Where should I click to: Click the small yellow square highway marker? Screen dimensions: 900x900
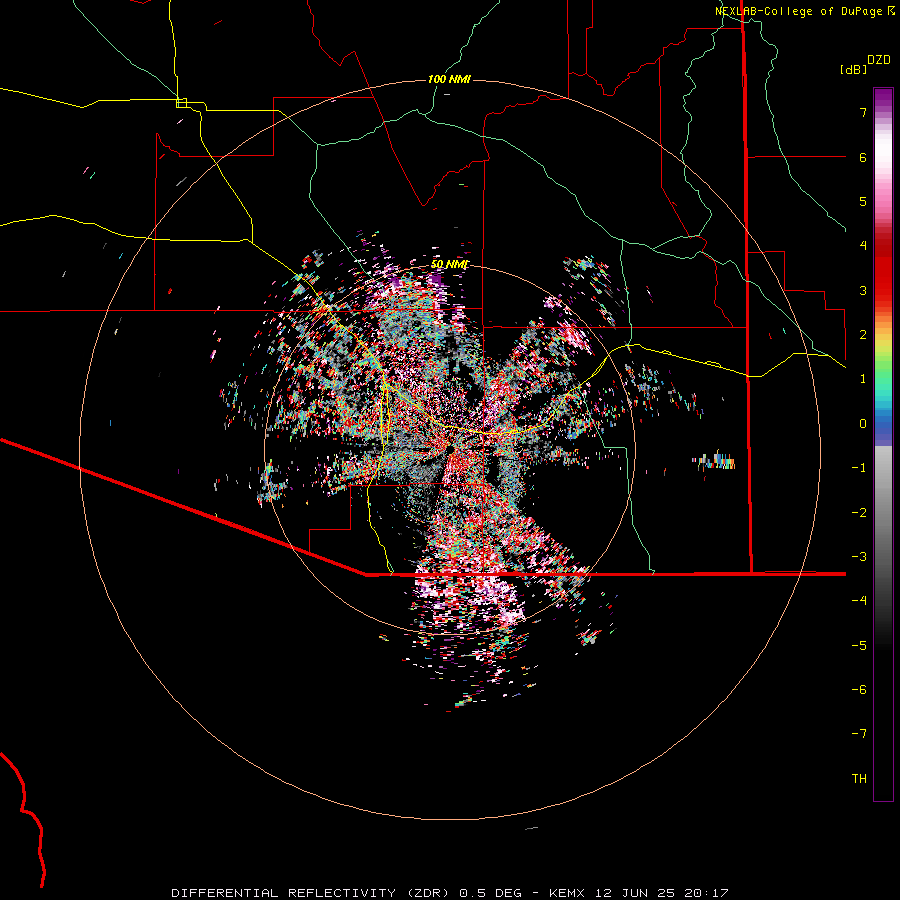181,103
